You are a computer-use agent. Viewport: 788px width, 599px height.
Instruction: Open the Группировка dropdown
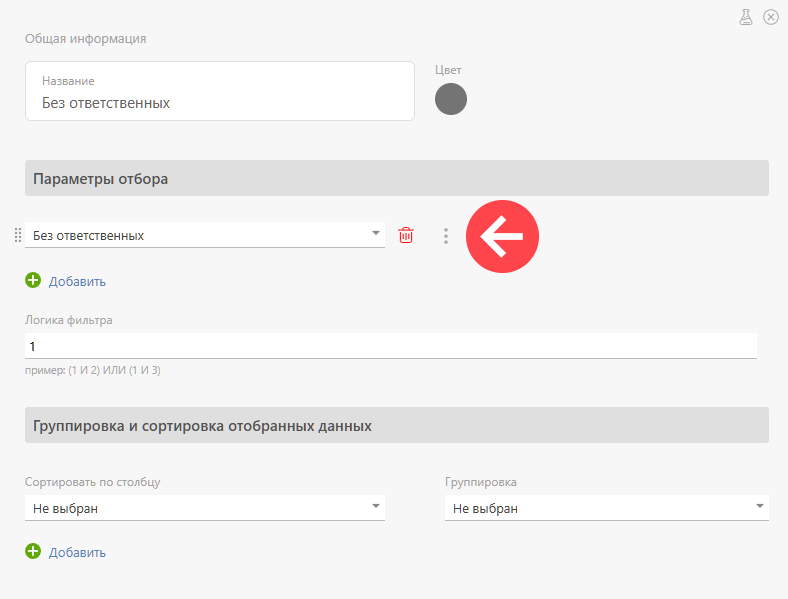pos(607,508)
